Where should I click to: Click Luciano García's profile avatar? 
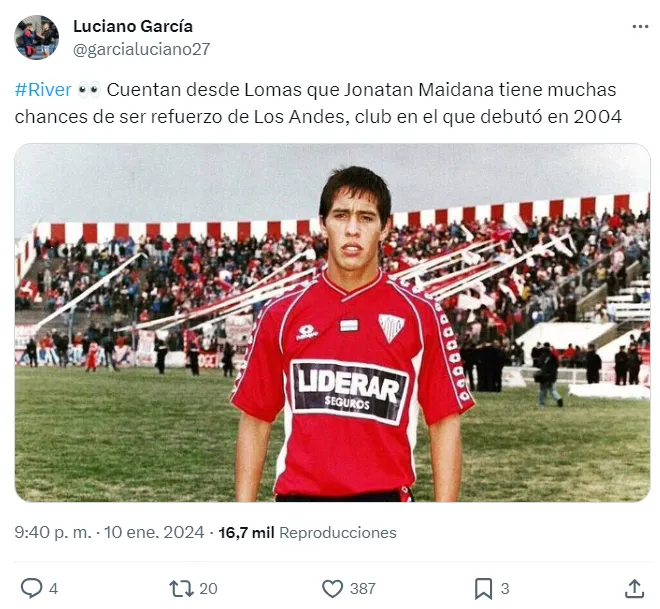pos(36,37)
